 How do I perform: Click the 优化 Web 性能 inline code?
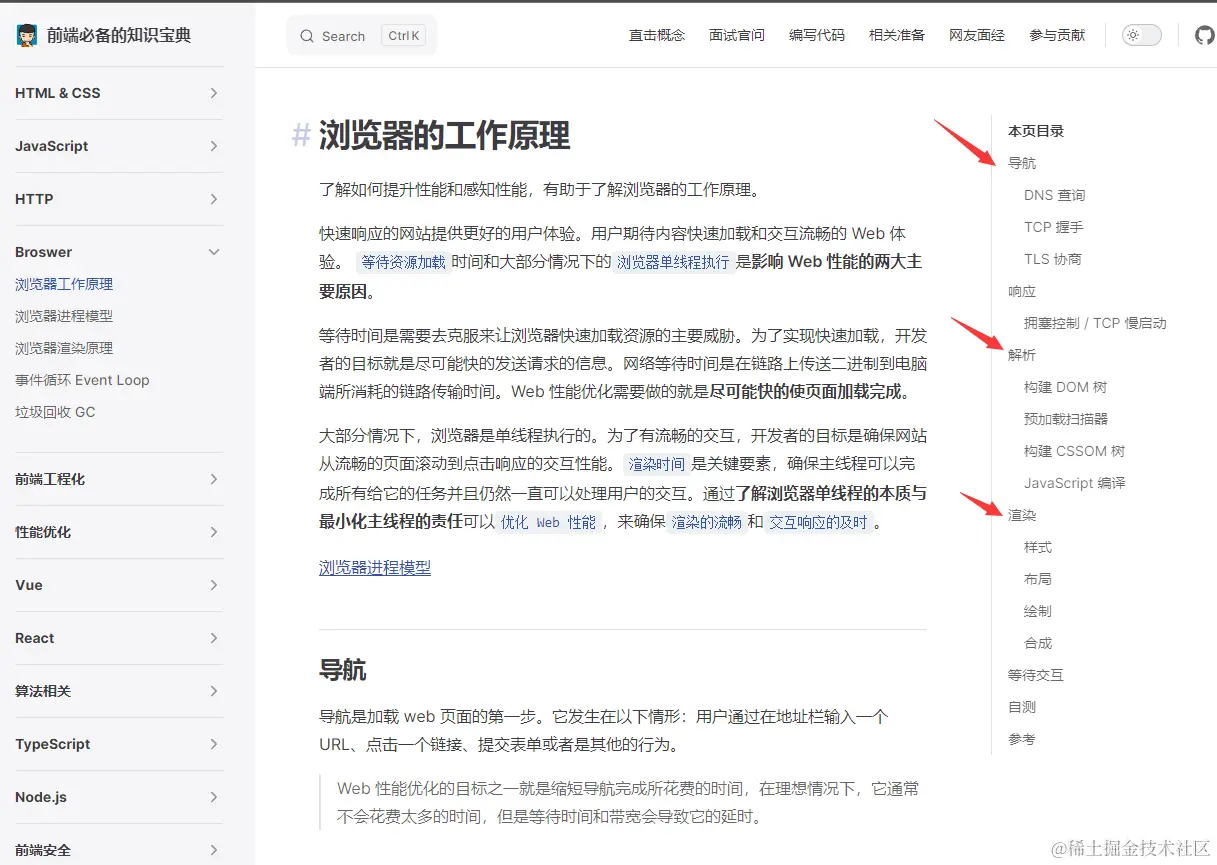(x=548, y=522)
